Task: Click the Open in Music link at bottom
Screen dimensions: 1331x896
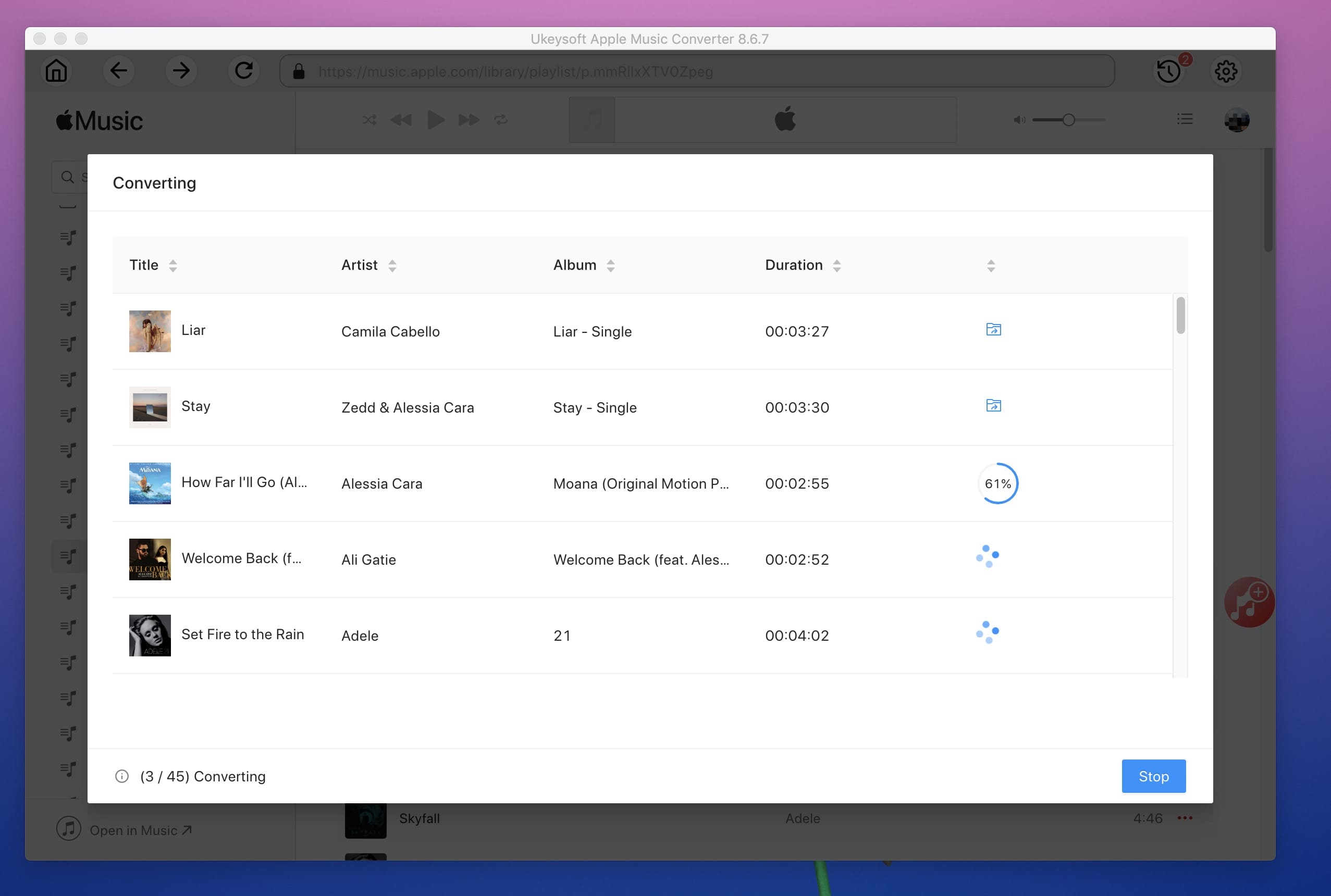Action: pos(141,829)
